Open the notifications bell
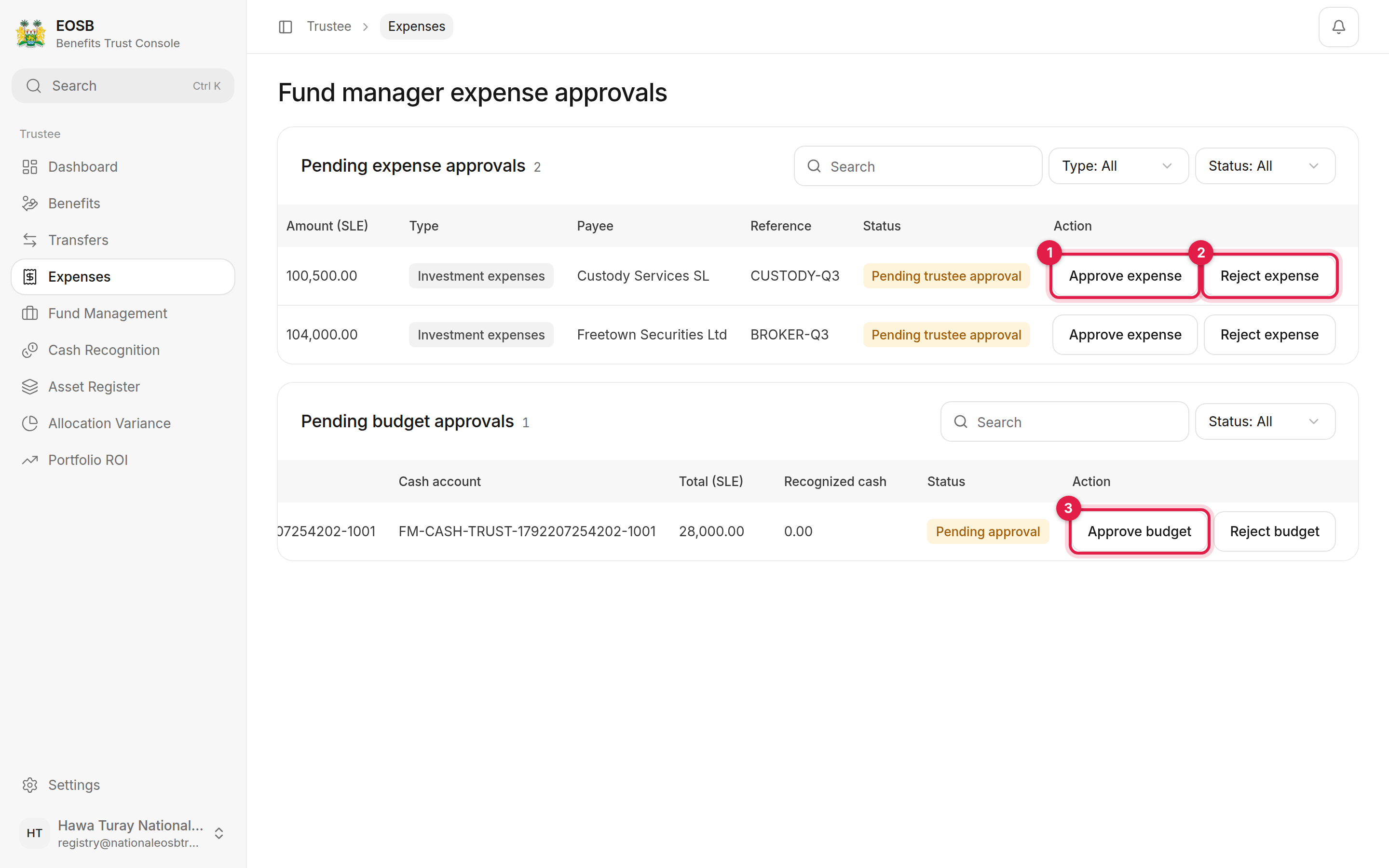 coord(1338,27)
